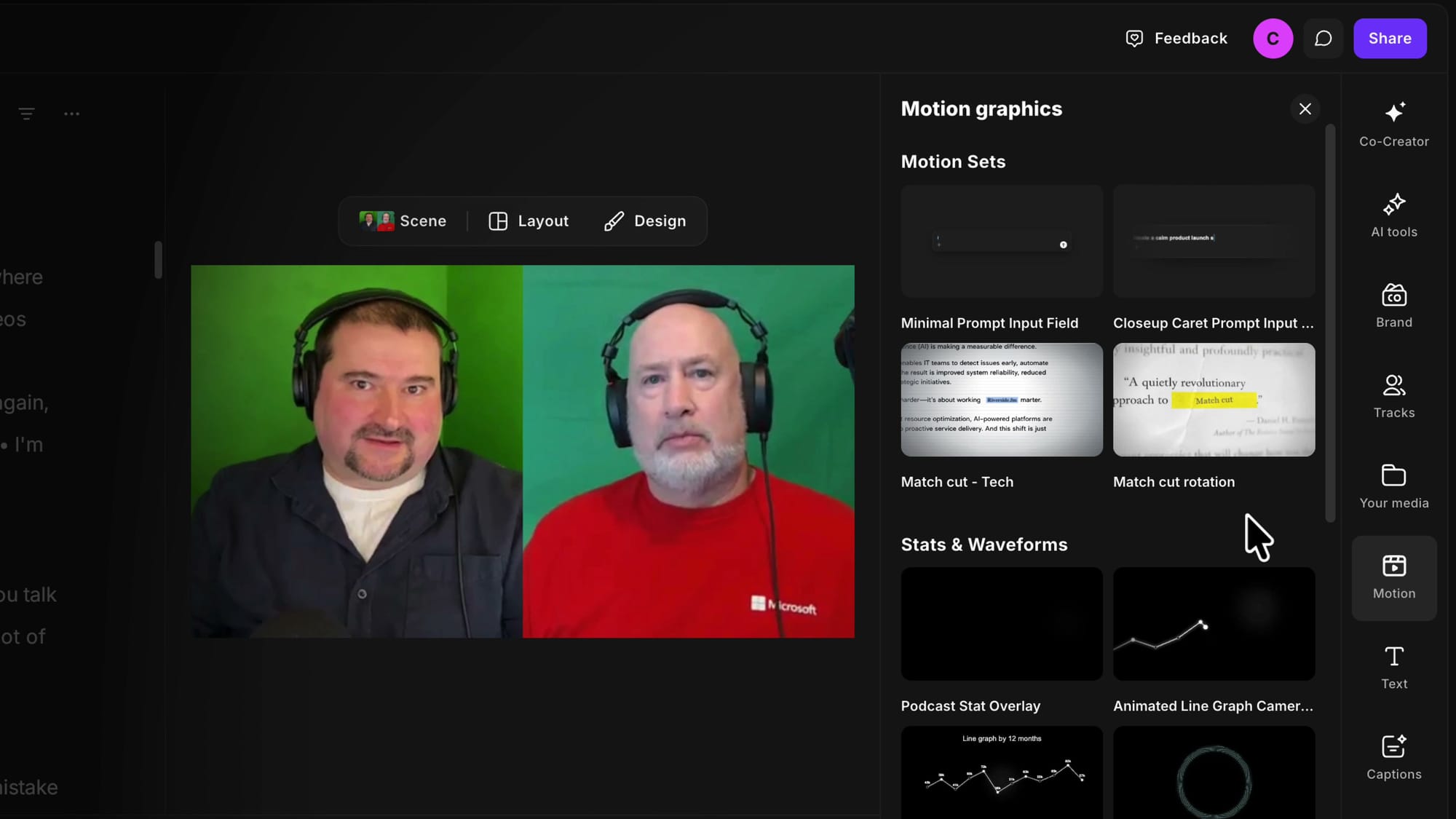
Task: Select Match cut - Tech thumbnail
Action: (x=1001, y=400)
